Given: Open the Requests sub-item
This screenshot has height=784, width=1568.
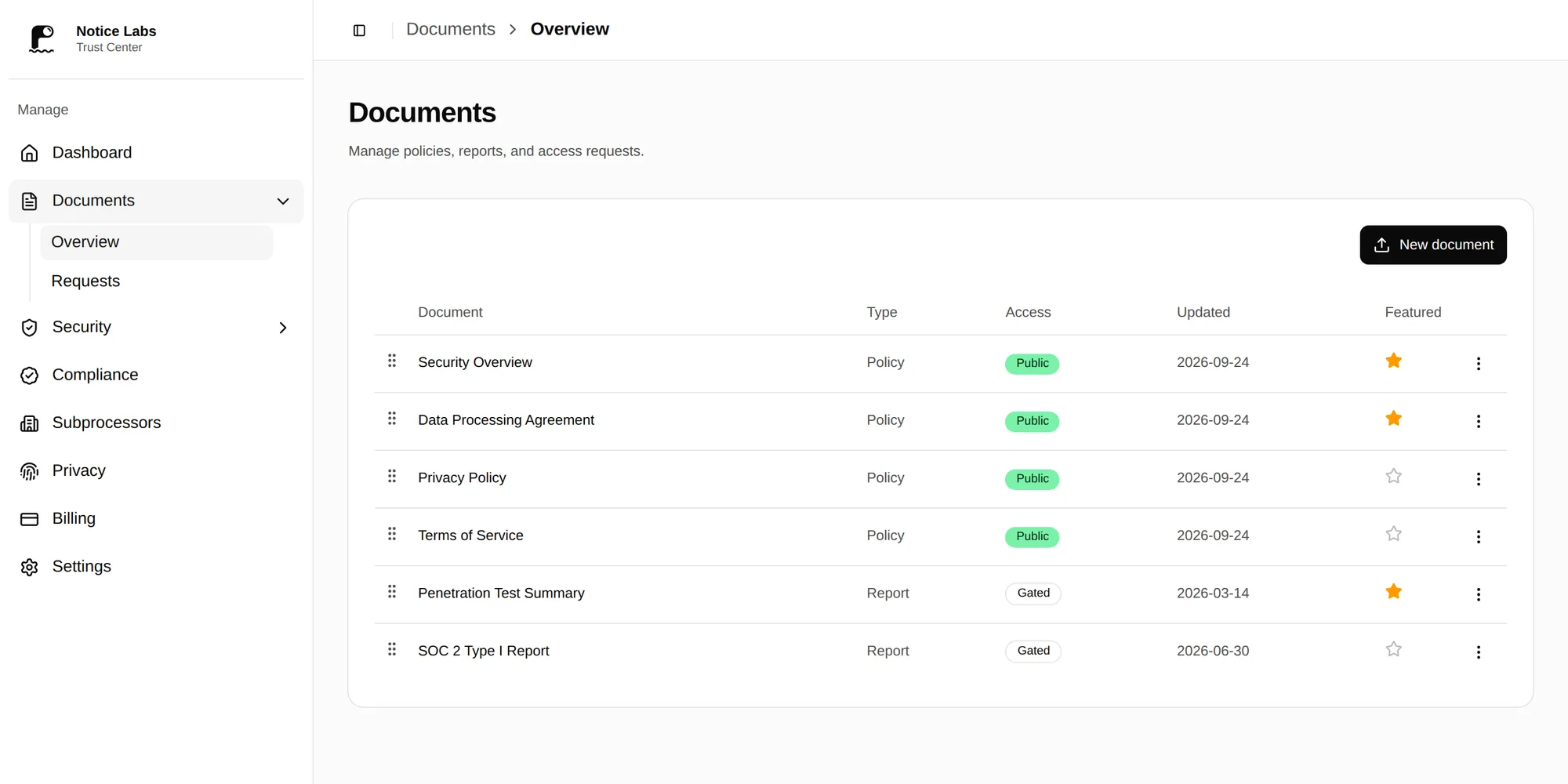Looking at the screenshot, I should (x=157, y=281).
